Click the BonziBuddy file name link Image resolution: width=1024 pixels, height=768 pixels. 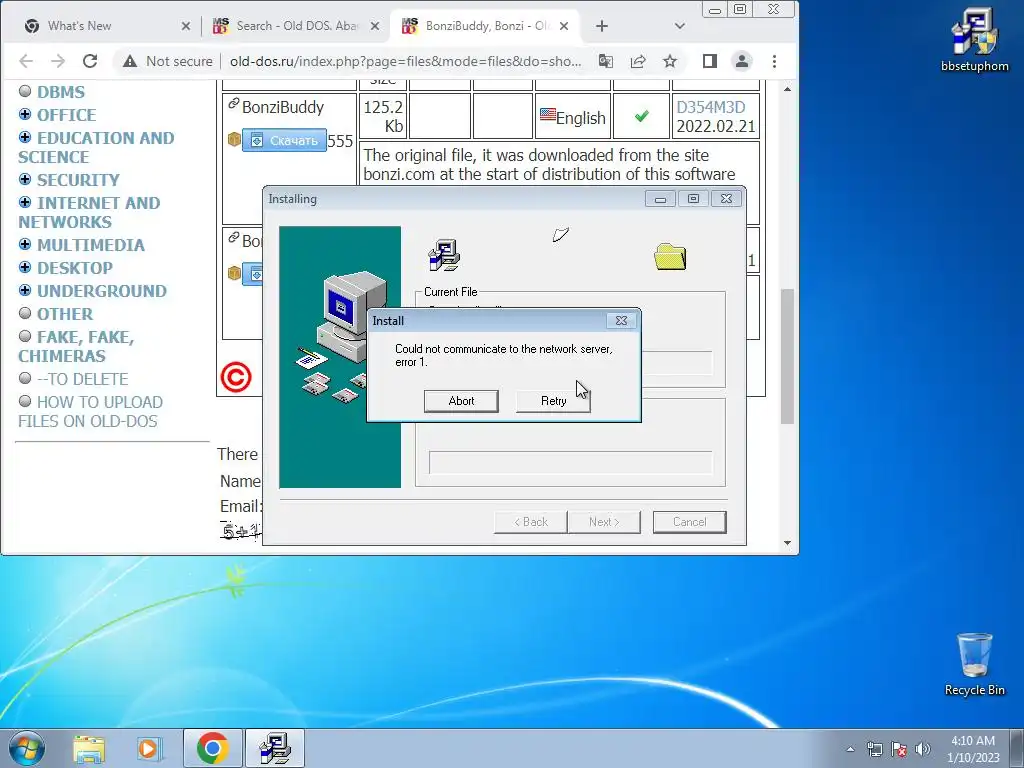tap(283, 107)
